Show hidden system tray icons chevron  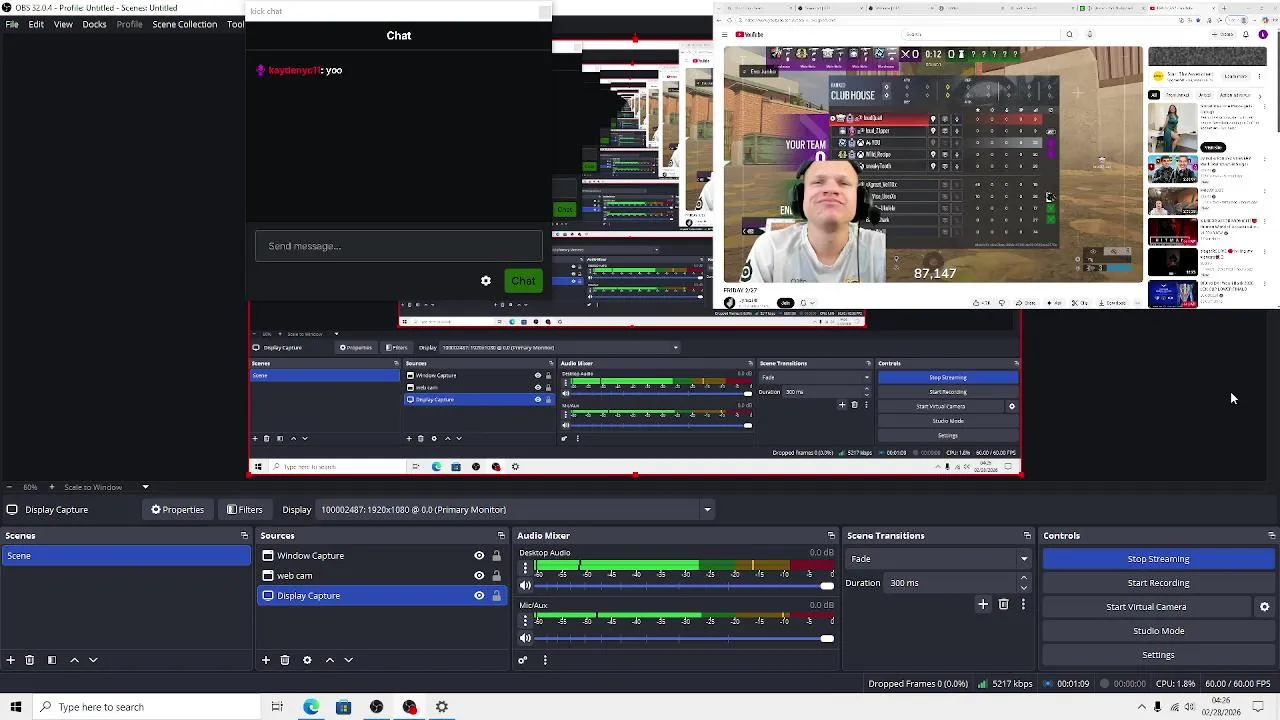point(1141,707)
